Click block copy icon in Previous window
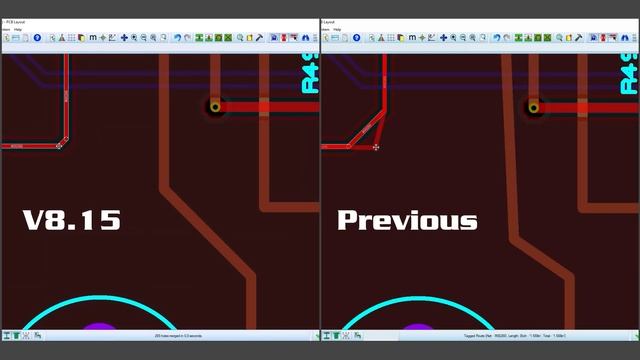Image resolution: width=640 pixels, height=360 pixels. [x=518, y=38]
